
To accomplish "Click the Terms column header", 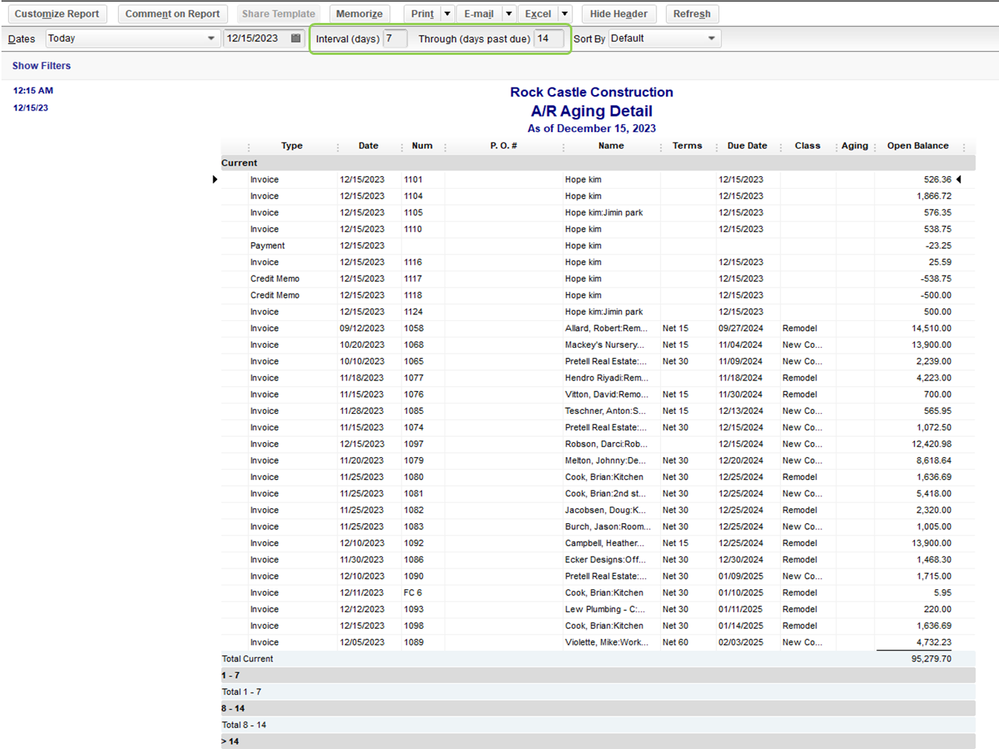I will pyautogui.click(x=687, y=146).
